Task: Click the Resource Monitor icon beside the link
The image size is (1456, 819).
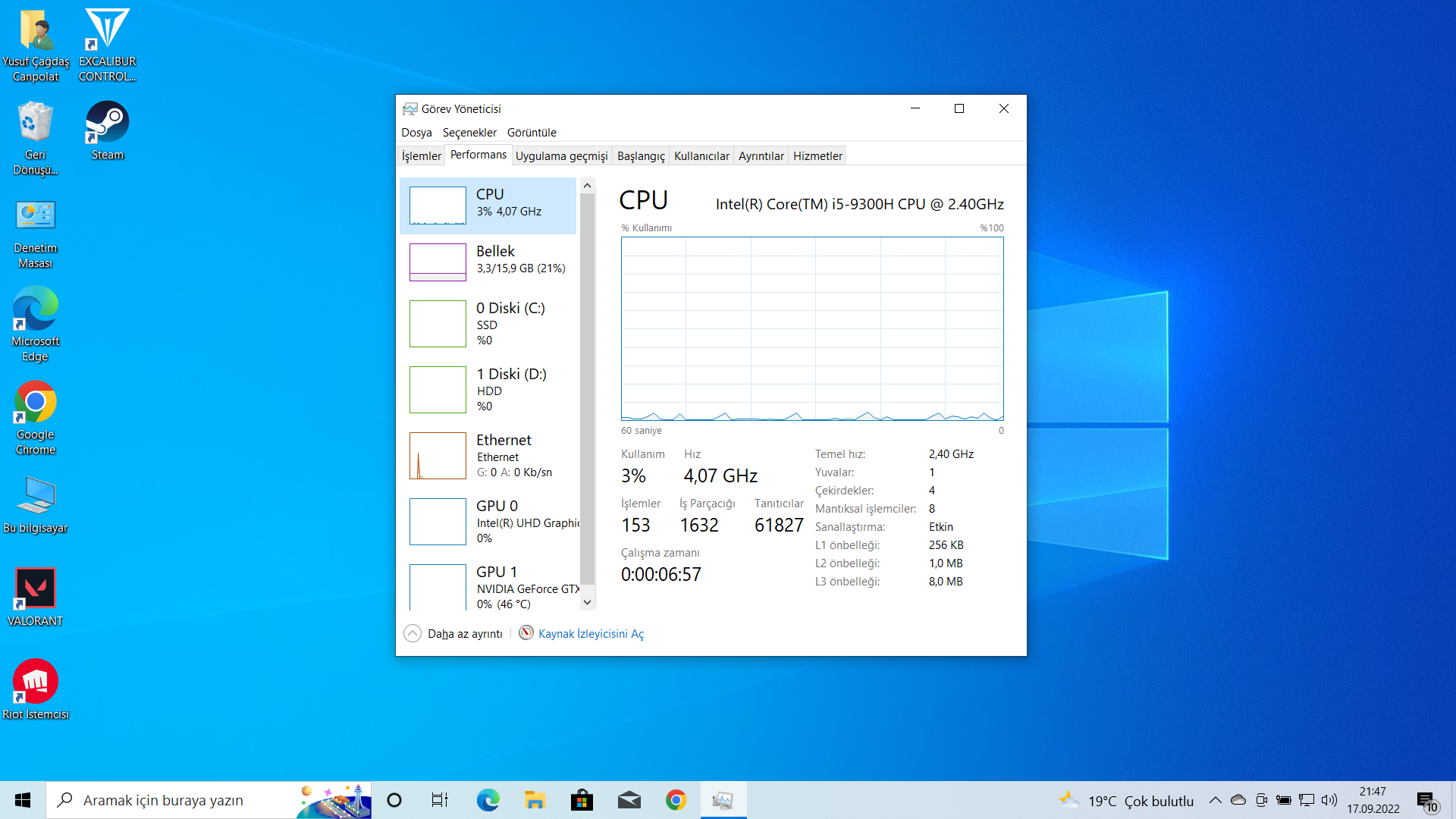Action: [x=526, y=633]
